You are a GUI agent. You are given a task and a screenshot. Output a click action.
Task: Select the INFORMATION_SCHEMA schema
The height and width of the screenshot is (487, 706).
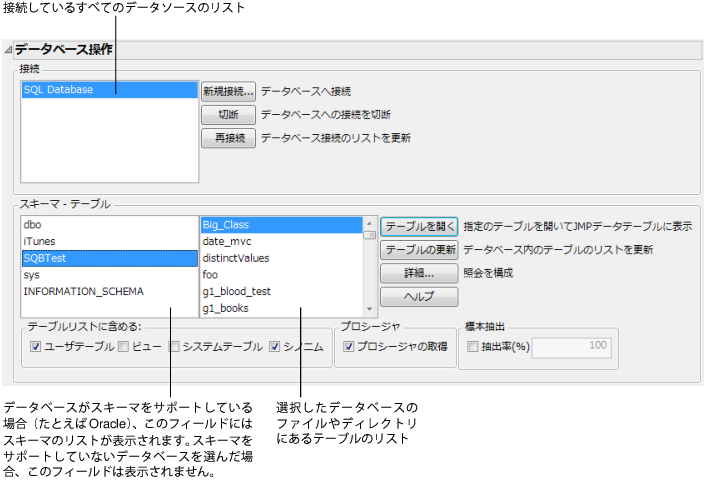click(x=109, y=292)
